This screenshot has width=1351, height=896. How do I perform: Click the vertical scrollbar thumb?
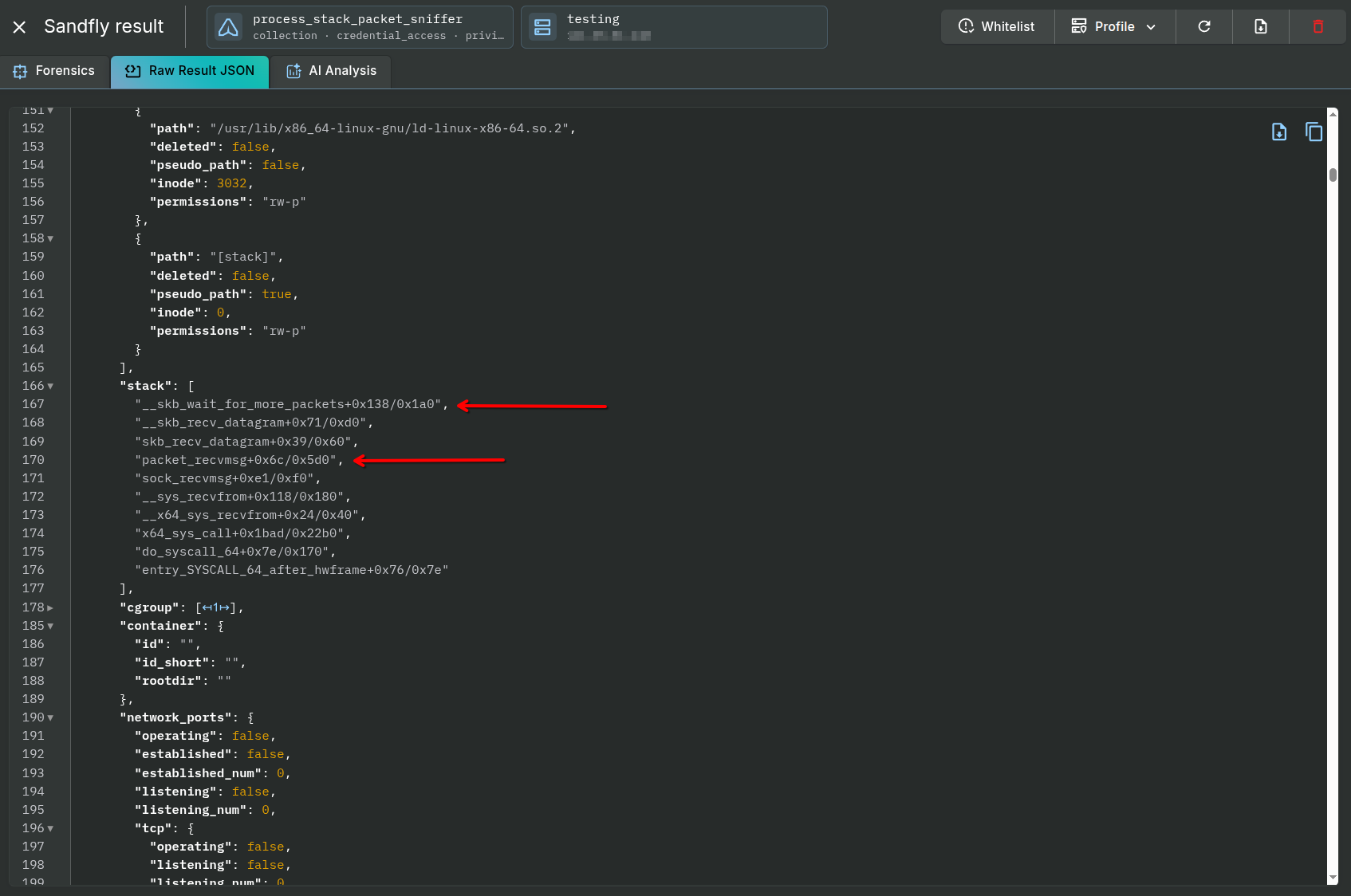click(x=1333, y=175)
